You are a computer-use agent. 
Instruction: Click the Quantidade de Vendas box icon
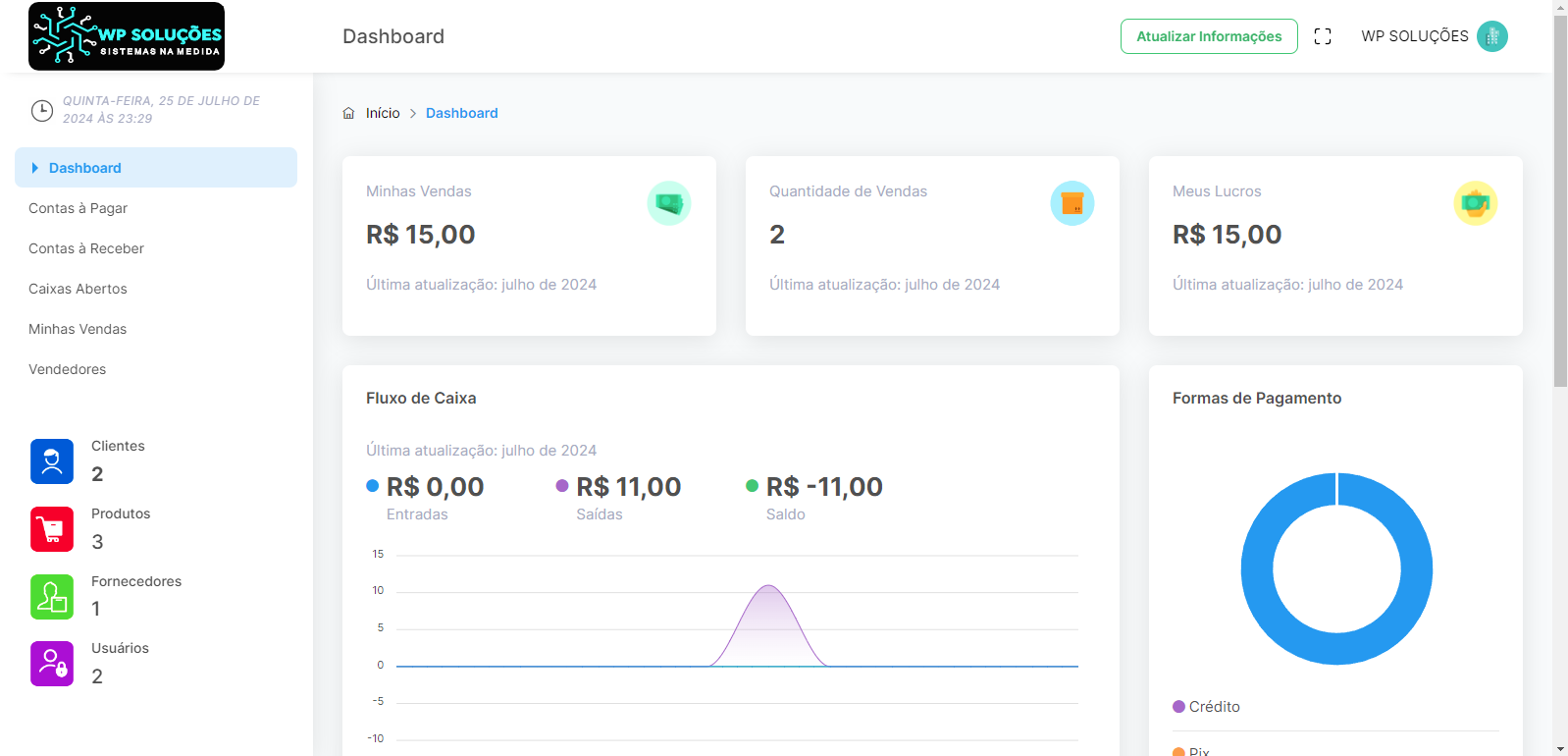tap(1071, 203)
